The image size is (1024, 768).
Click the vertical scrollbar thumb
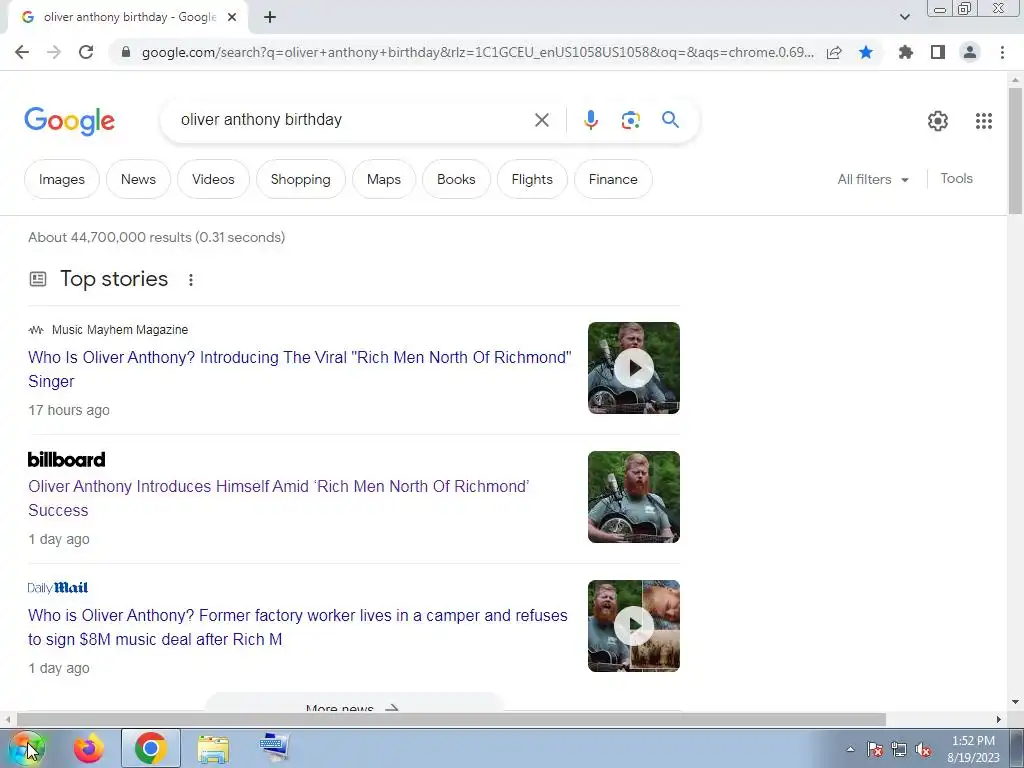point(1015,150)
